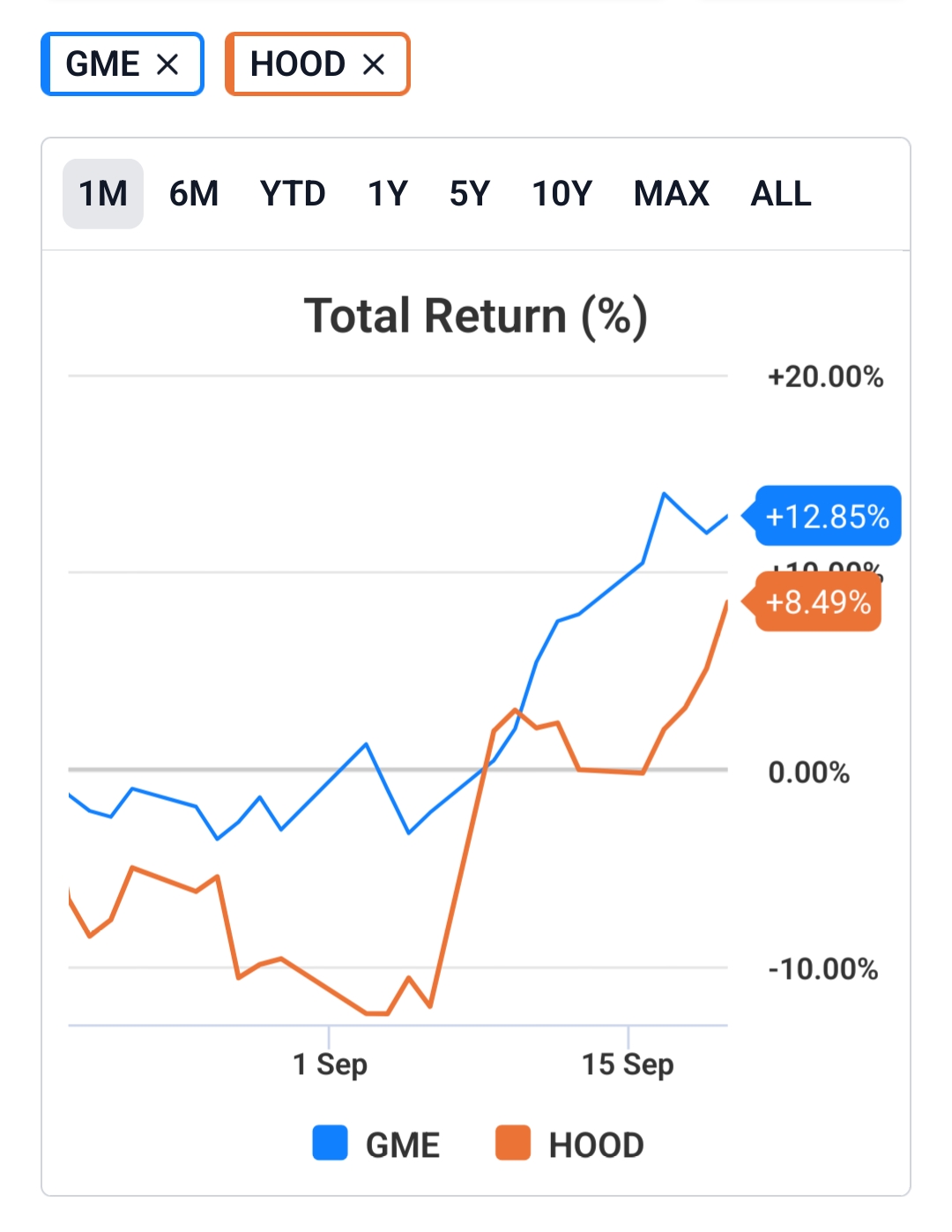The height and width of the screenshot is (1232, 952).
Task: Click the +12.85% GME return label
Action: (x=827, y=517)
